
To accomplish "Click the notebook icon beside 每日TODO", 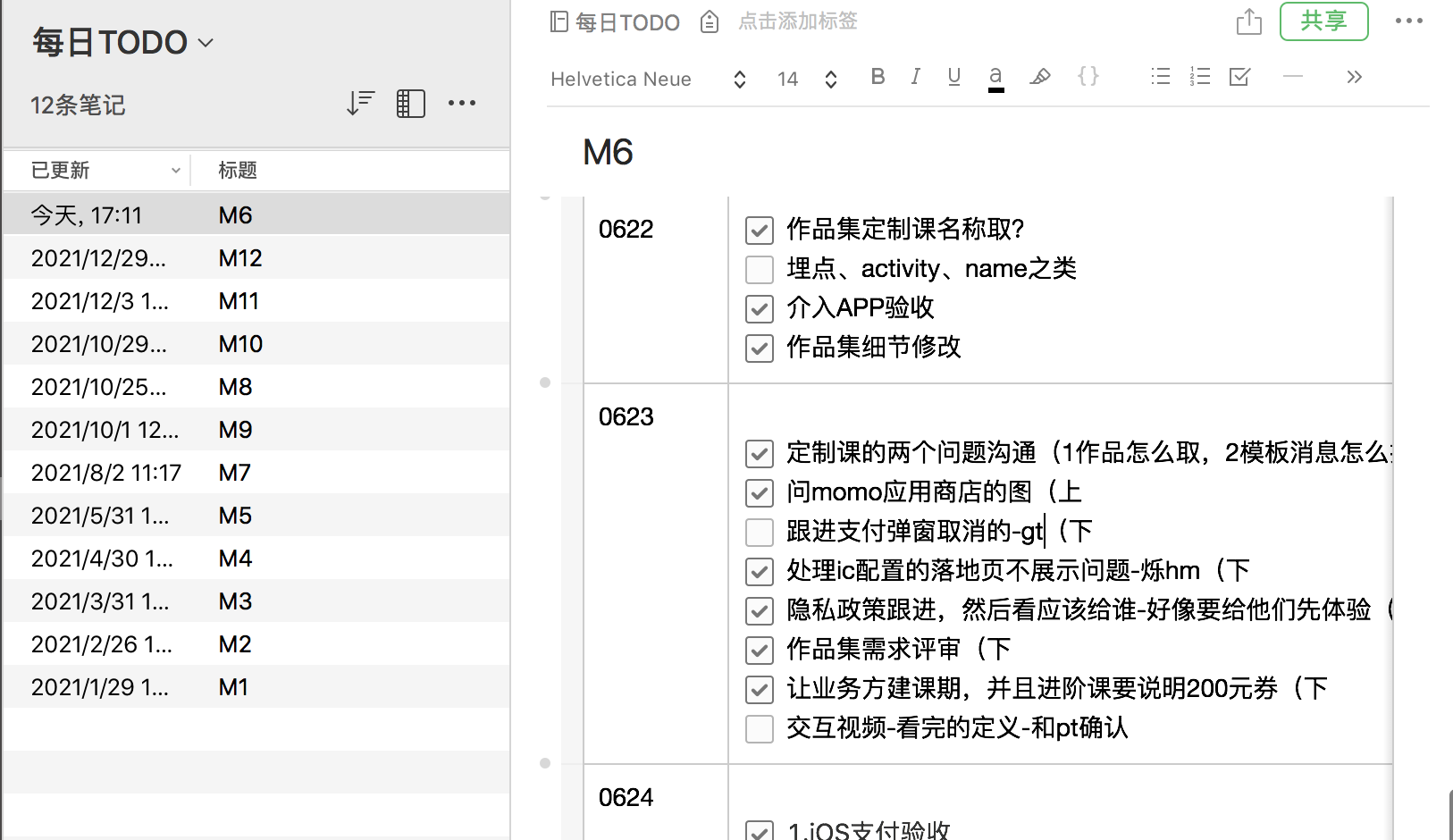I will pos(559,22).
